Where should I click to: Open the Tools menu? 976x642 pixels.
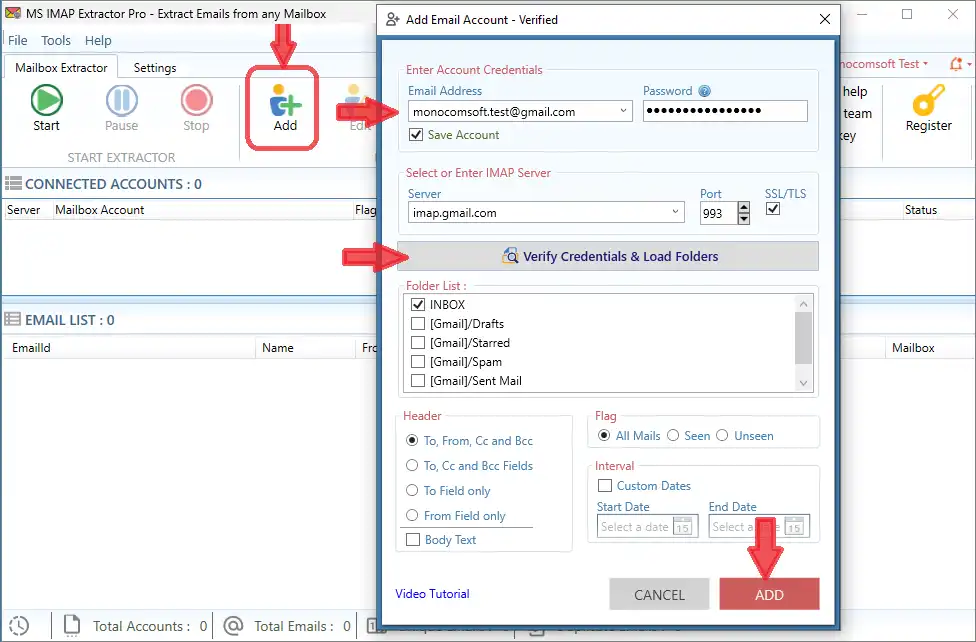[x=56, y=40]
